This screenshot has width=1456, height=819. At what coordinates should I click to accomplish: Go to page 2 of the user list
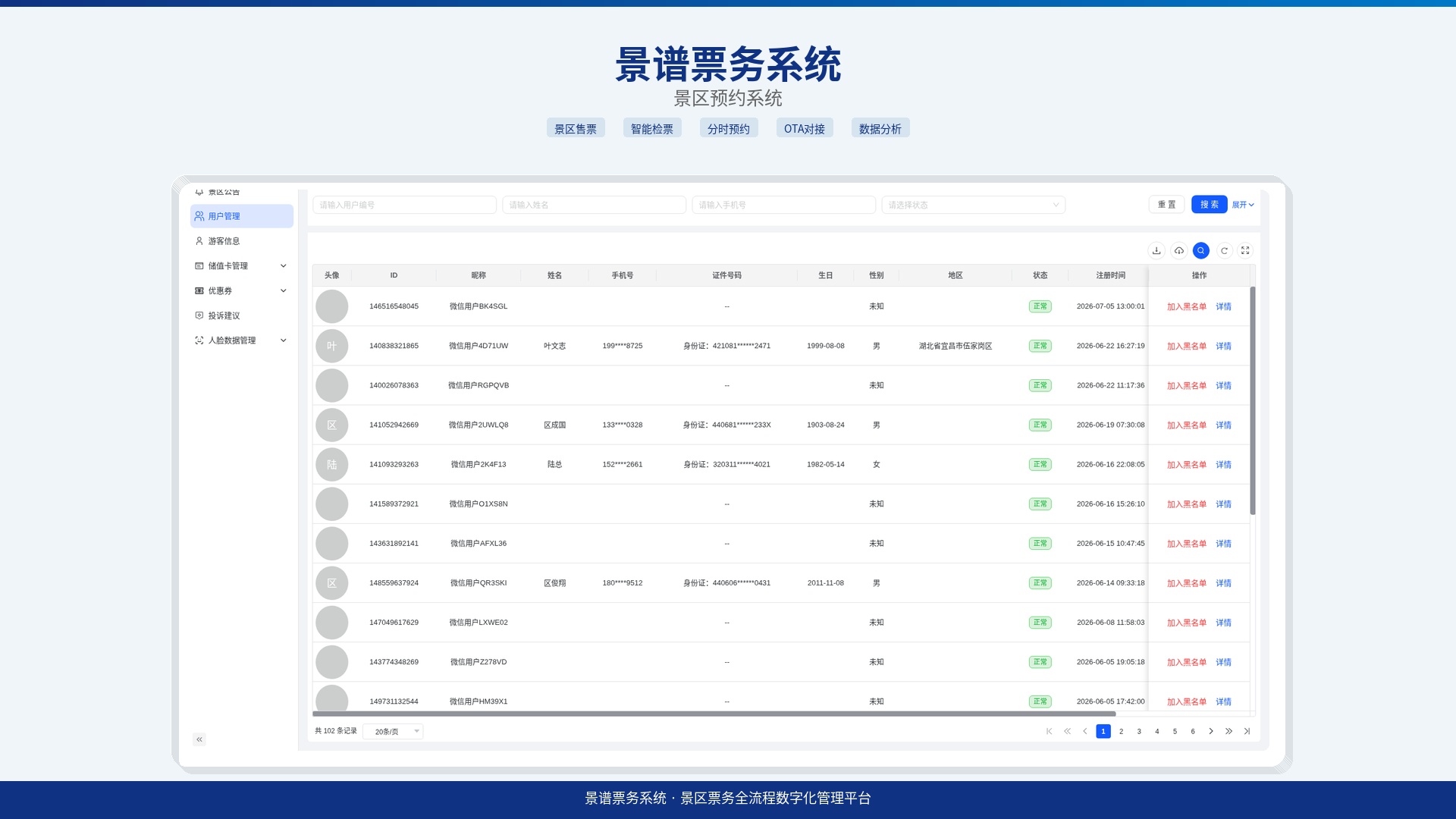pos(1121,731)
